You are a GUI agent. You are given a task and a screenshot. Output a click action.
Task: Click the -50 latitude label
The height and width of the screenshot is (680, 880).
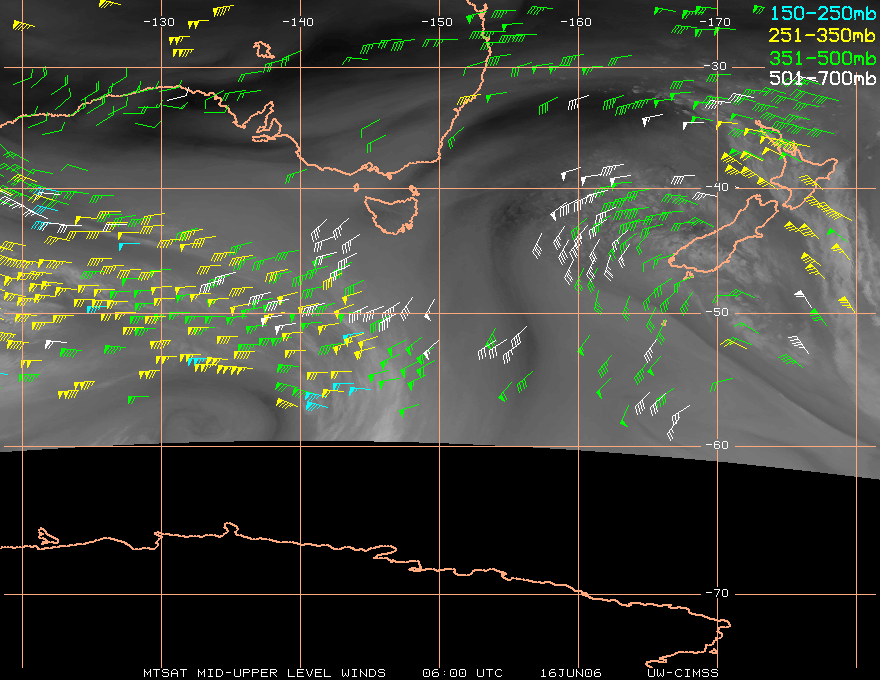pos(717,312)
